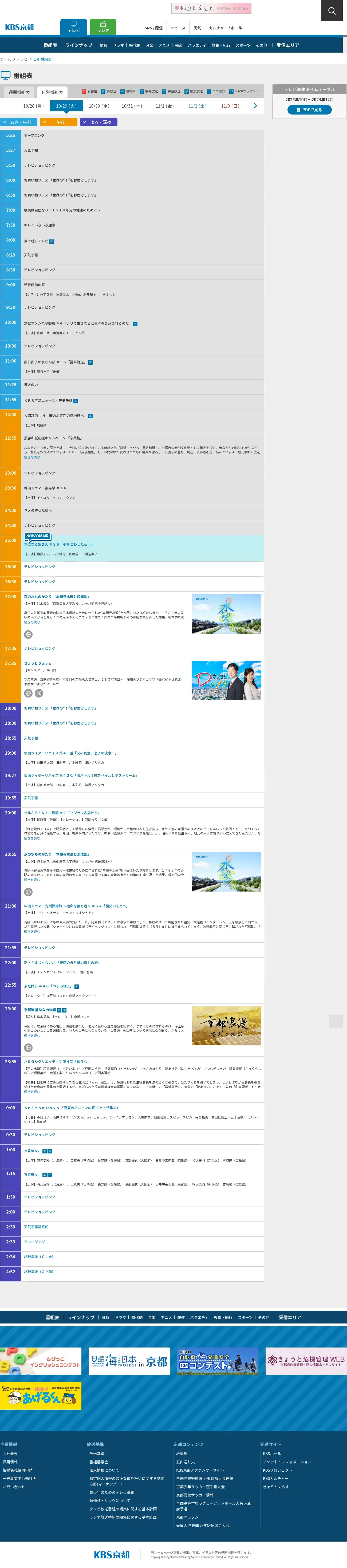The height and width of the screenshot is (1568, 347).
Task: Click the KBS京都 header logo
Action: [19, 27]
